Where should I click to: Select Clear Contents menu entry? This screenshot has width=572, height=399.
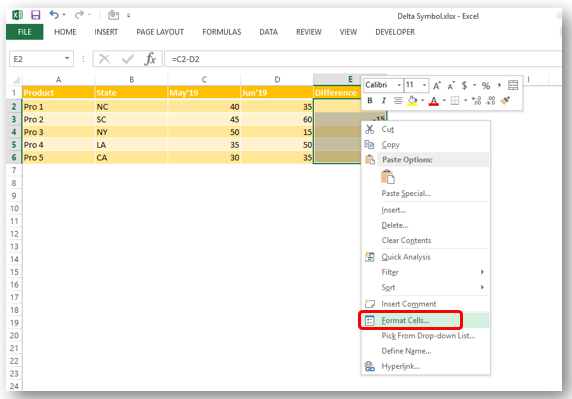[425, 240]
